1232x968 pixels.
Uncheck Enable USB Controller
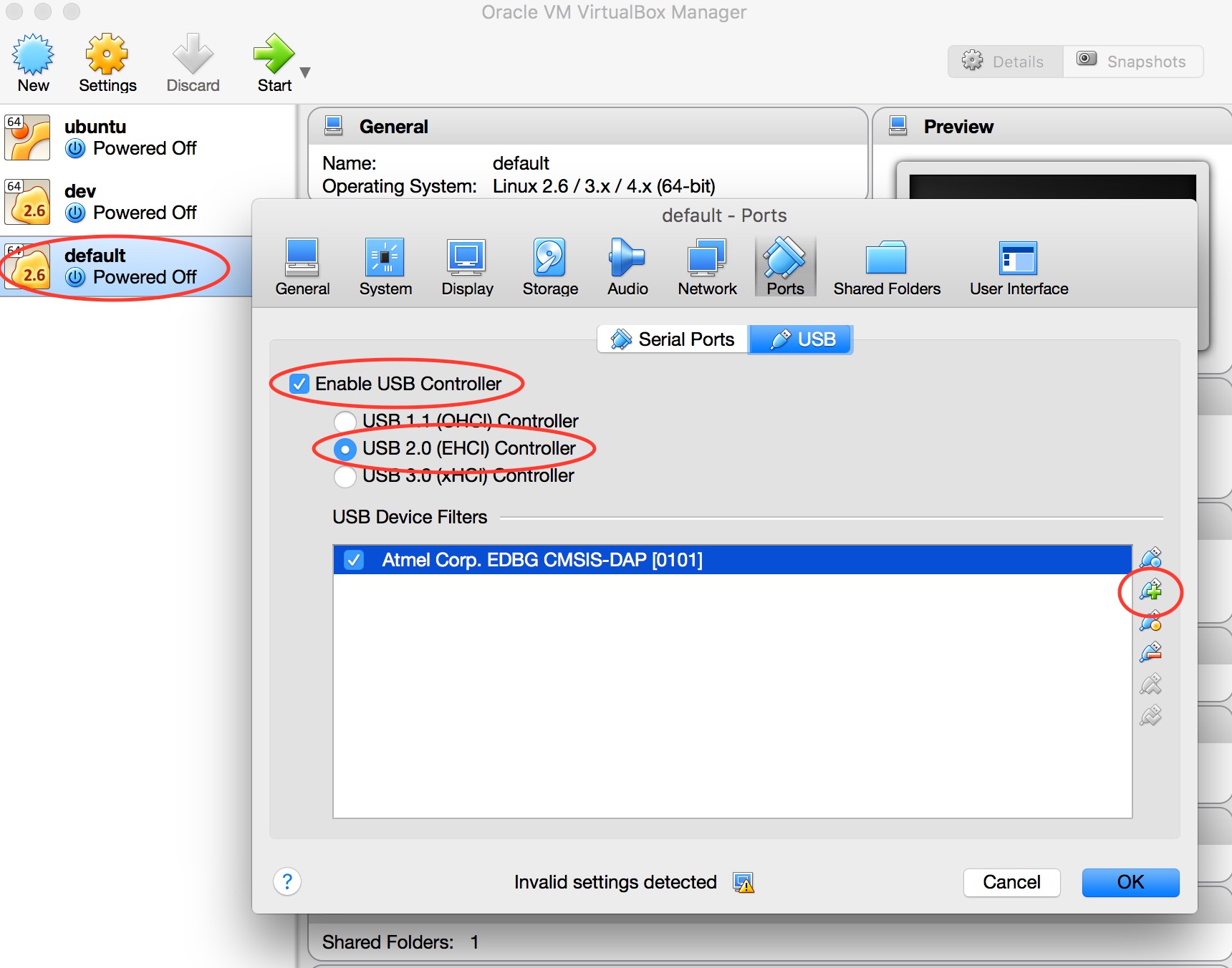point(300,384)
